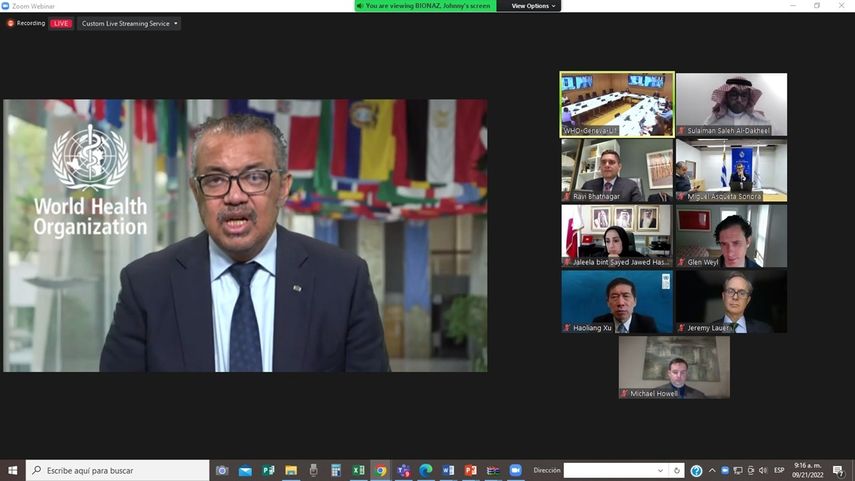Open Microsoft Word from the taskbar

(x=448, y=471)
